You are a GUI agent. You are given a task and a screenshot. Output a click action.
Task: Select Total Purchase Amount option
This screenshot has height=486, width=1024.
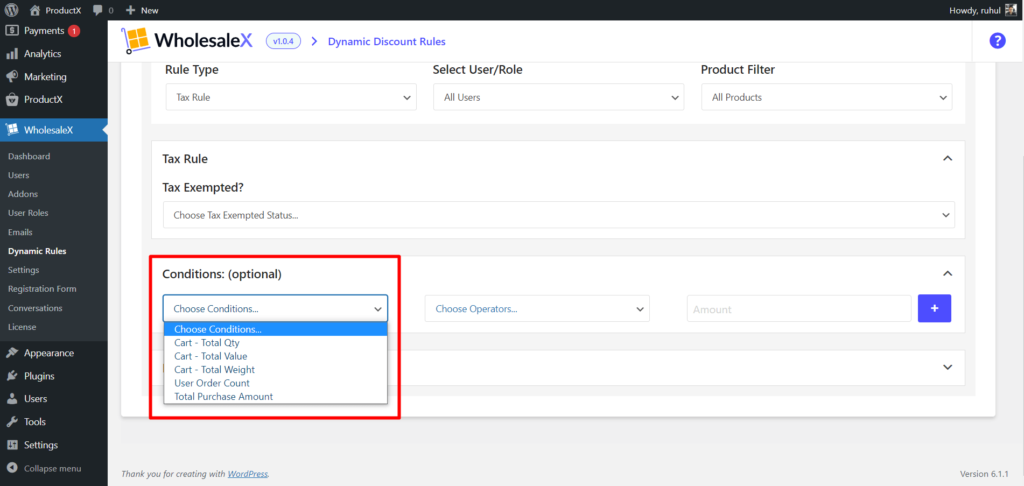(x=275, y=397)
